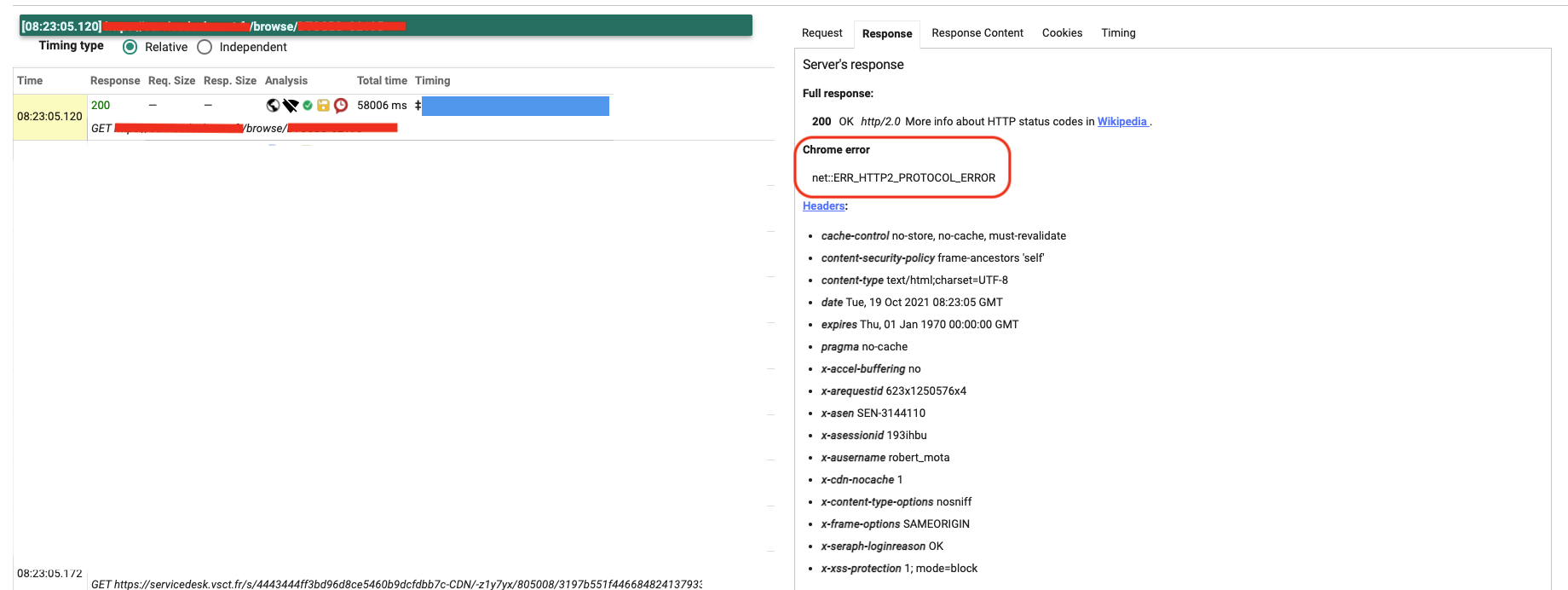The height and width of the screenshot is (590, 1568).
Task: Select the 08:23:05.120 time cell
Action: (50, 117)
